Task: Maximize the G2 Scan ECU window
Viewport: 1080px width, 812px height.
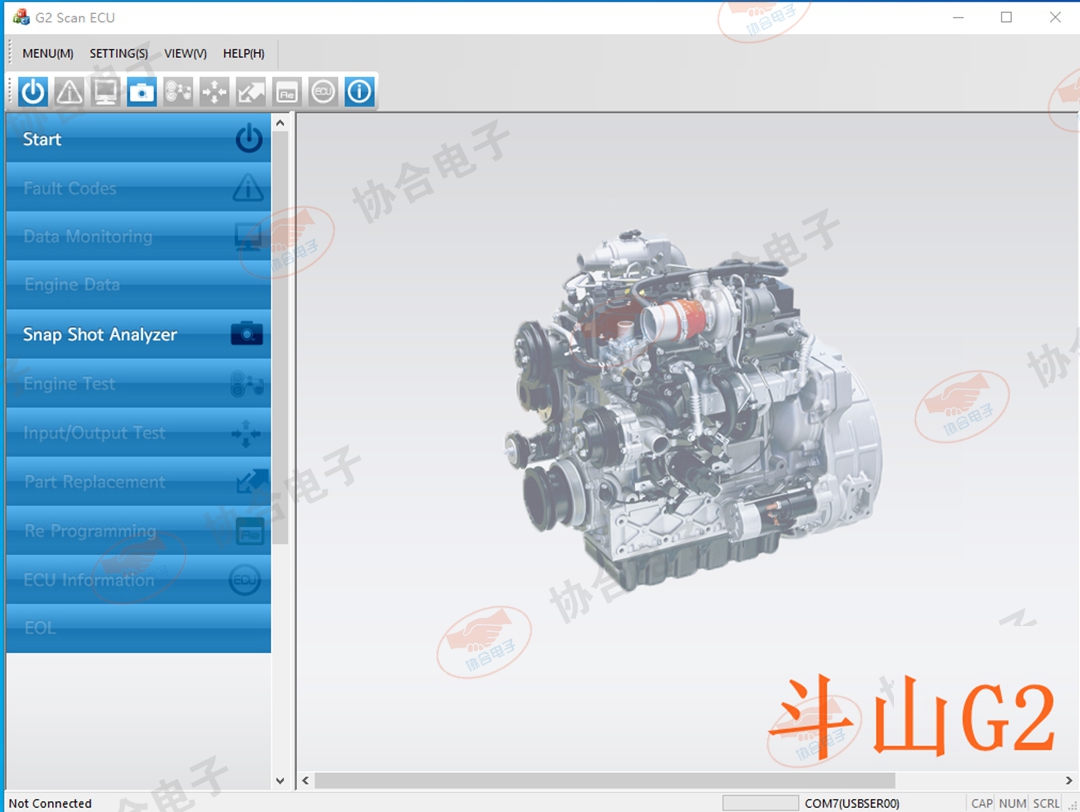Action: (1006, 17)
